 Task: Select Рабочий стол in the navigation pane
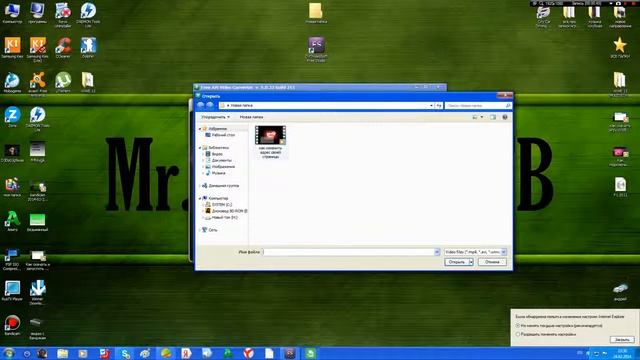[x=220, y=135]
